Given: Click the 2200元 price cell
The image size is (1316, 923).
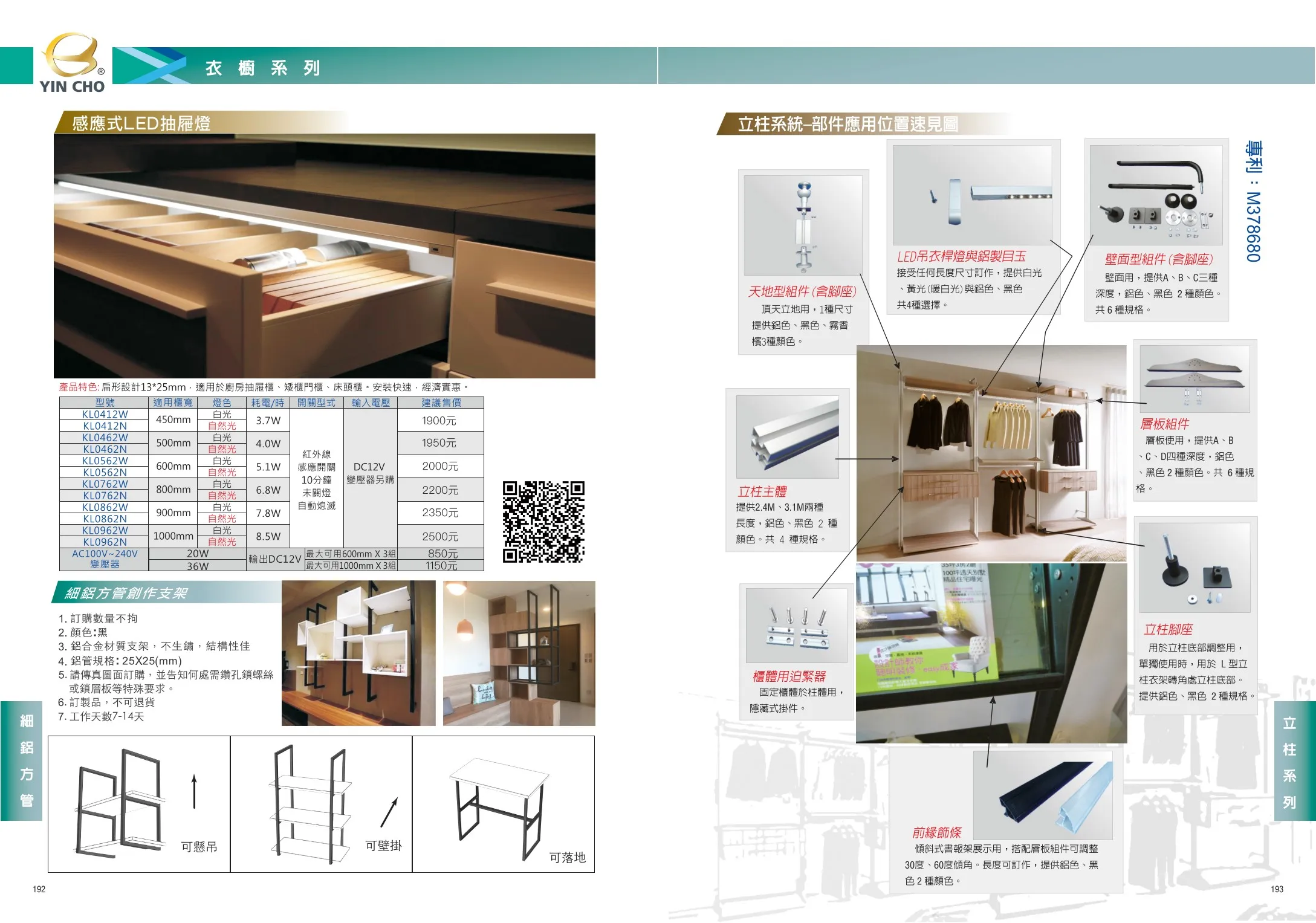Looking at the screenshot, I should tap(440, 490).
